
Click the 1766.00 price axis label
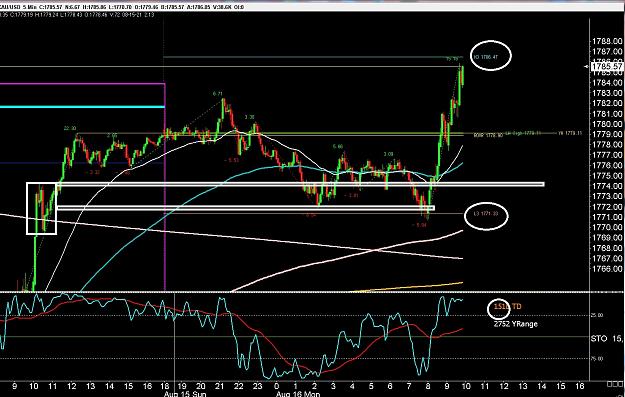(607, 269)
